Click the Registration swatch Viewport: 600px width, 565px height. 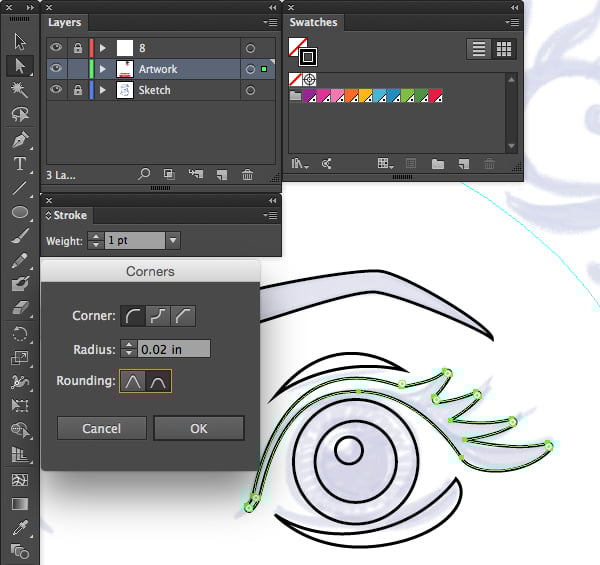point(309,80)
